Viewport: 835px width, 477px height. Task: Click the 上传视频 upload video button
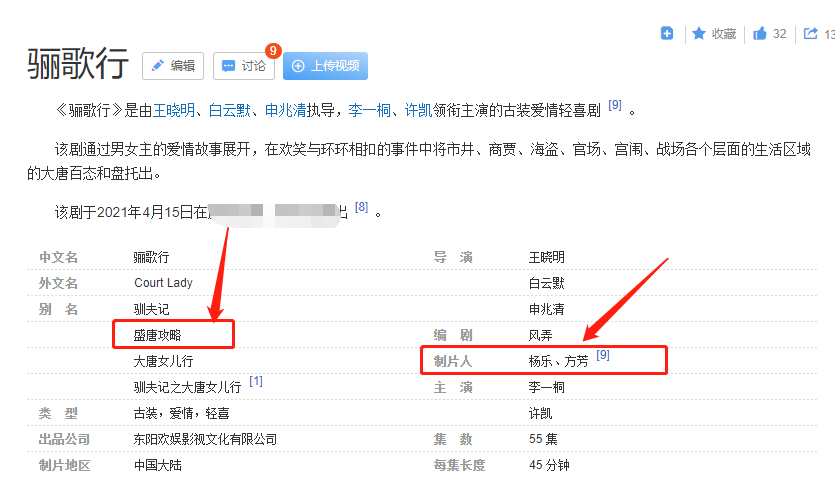(x=325, y=66)
